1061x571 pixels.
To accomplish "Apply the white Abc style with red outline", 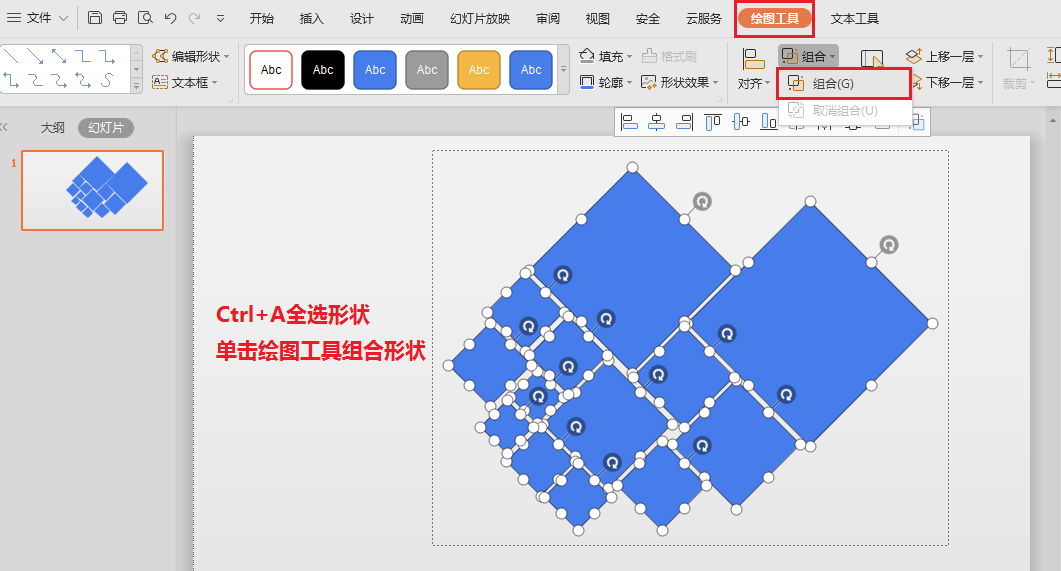I will 271,70.
